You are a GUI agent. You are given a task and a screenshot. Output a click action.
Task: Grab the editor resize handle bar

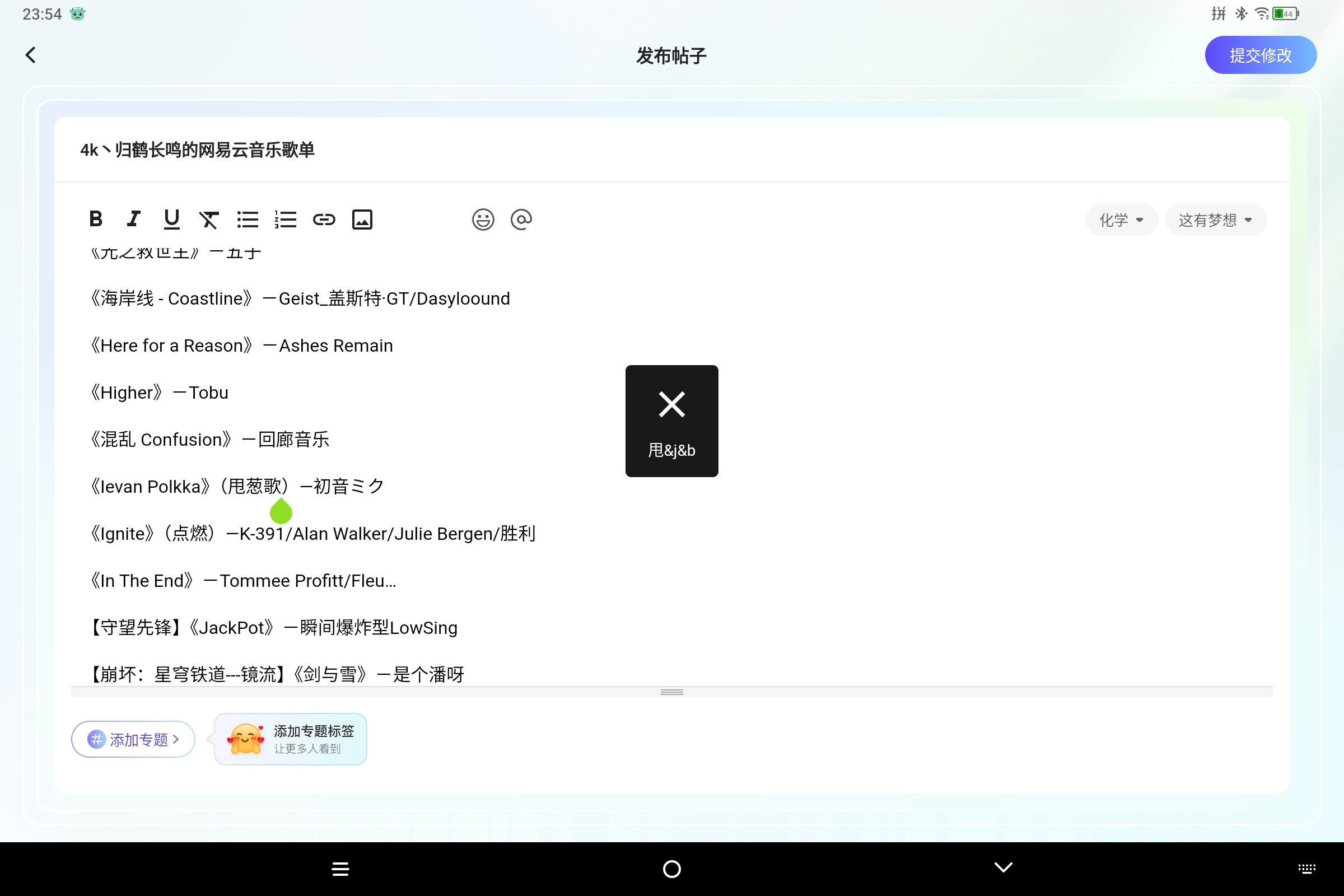[672, 692]
